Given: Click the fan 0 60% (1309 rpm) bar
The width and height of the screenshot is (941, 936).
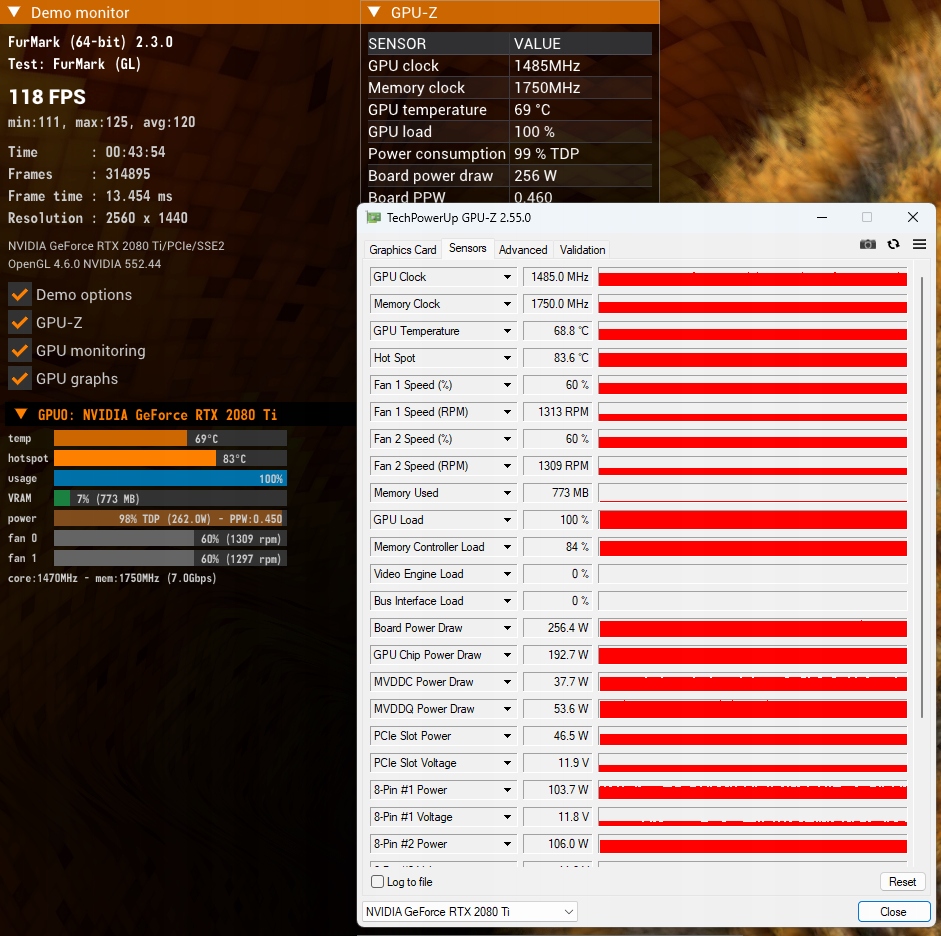Looking at the screenshot, I should pyautogui.click(x=170, y=538).
